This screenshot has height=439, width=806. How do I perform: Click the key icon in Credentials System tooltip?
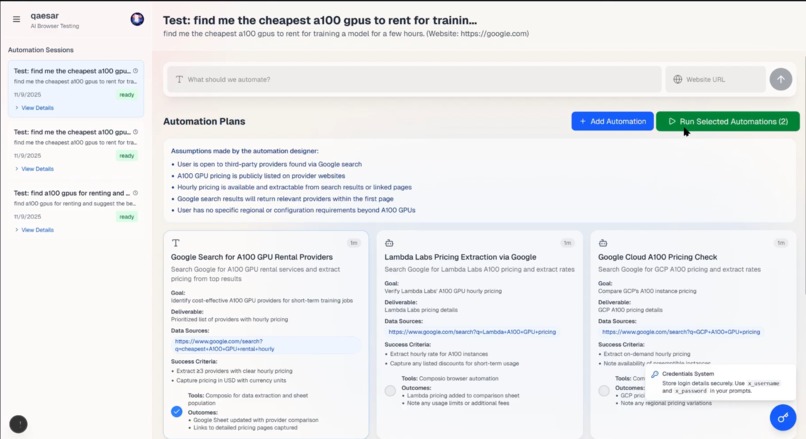pyautogui.click(x=654, y=374)
